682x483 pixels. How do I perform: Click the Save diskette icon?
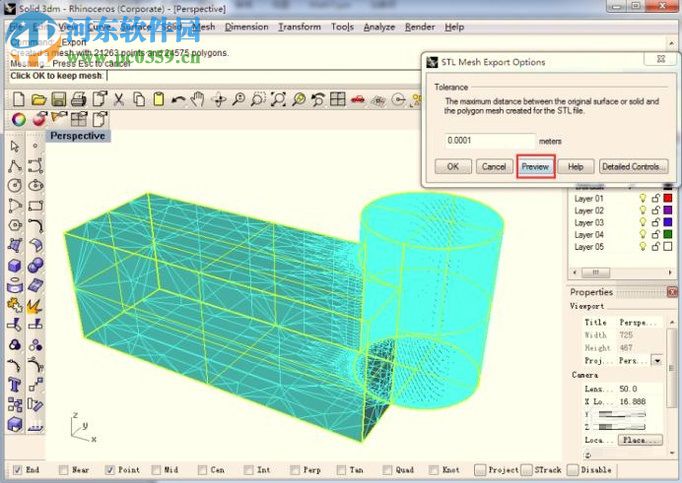point(58,99)
